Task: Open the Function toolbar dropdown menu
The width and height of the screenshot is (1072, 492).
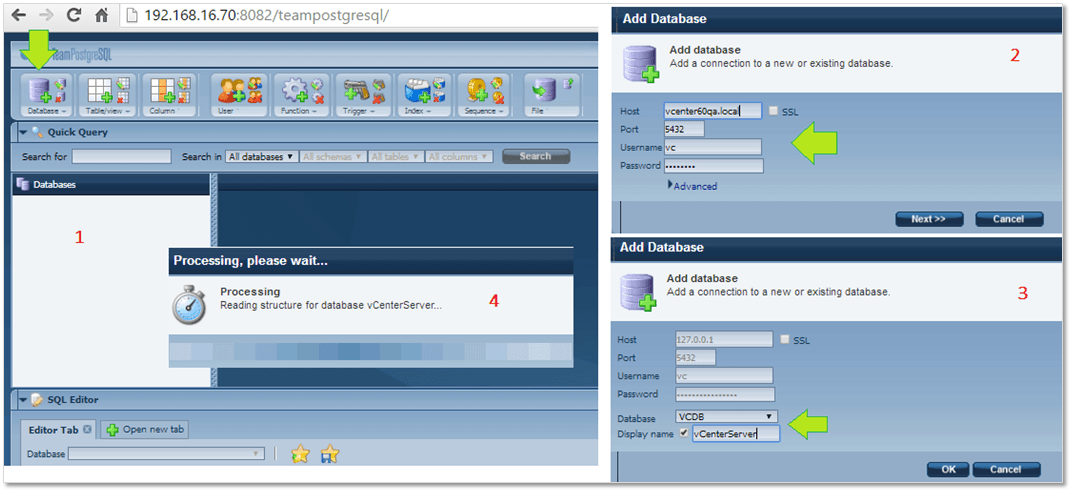Action: pos(298,111)
